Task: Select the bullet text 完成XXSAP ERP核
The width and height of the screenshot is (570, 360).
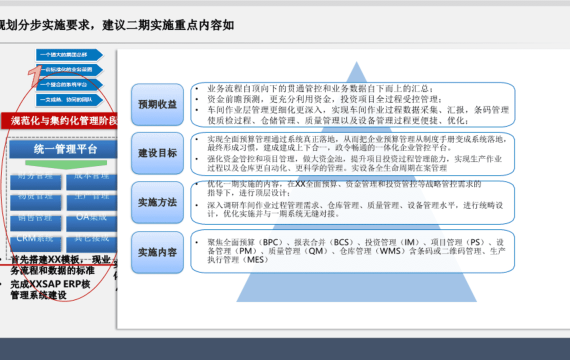Action: click(50, 284)
